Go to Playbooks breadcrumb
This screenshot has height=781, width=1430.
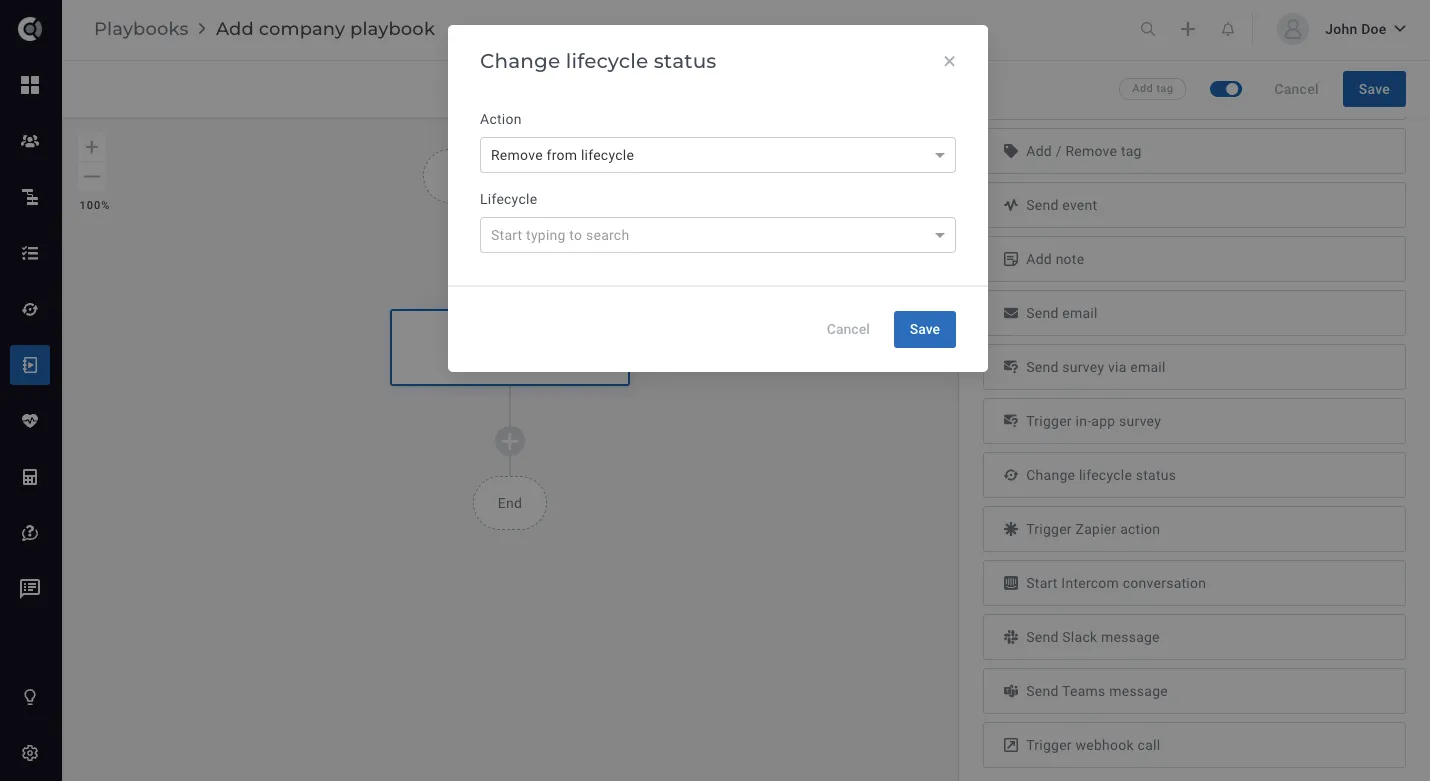pos(141,29)
